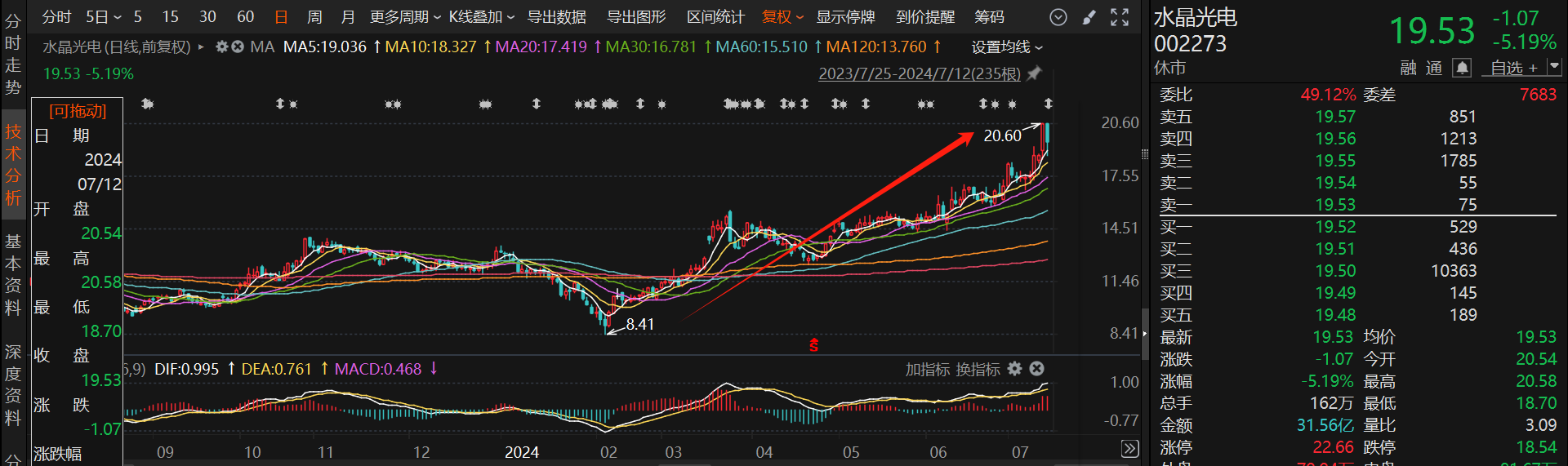Open the dropdown arrow next to 自选
Image resolution: width=1568 pixels, height=466 pixels.
coord(1553,67)
